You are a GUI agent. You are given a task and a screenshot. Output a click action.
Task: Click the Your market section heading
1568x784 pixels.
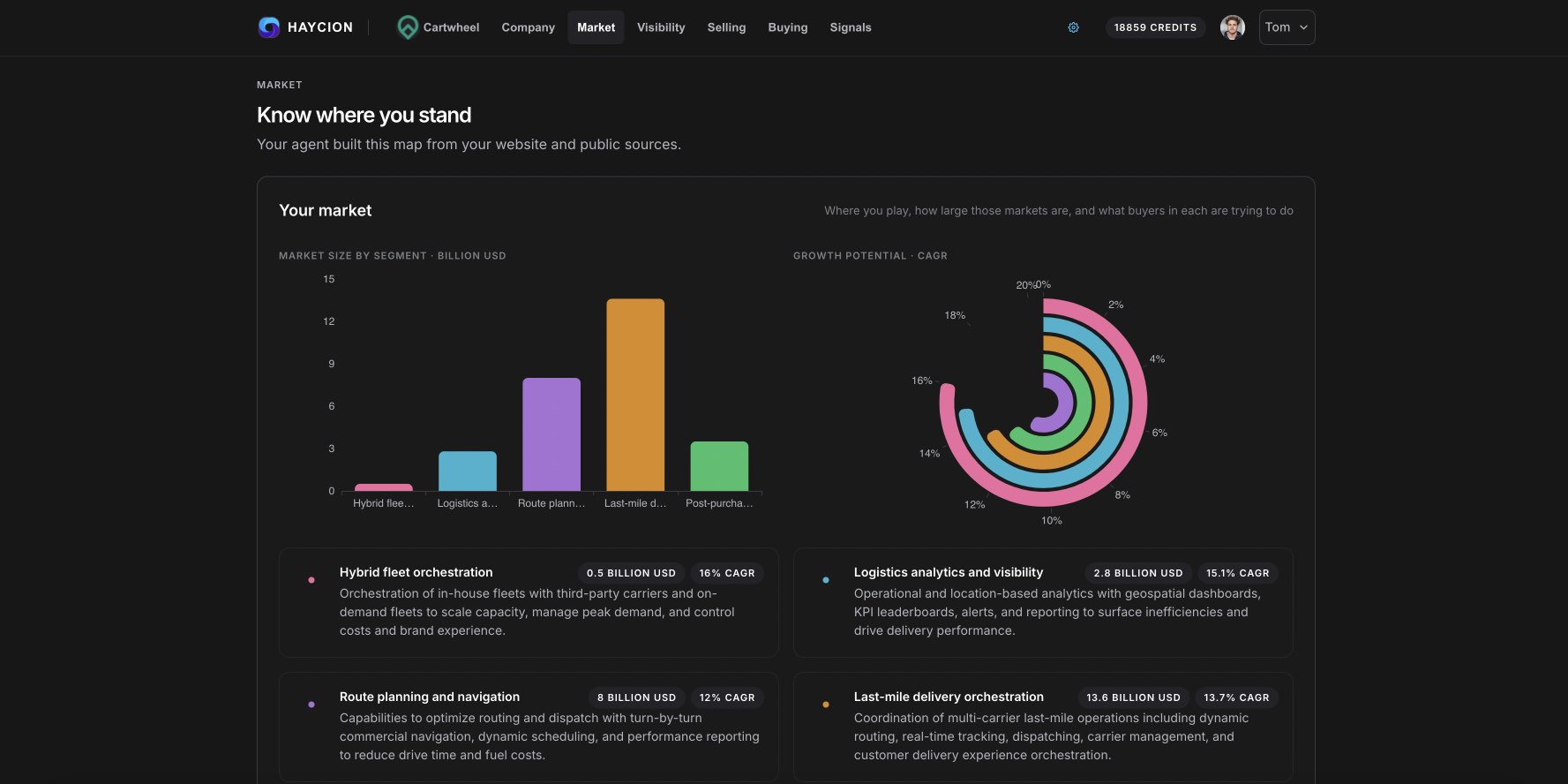(x=326, y=210)
